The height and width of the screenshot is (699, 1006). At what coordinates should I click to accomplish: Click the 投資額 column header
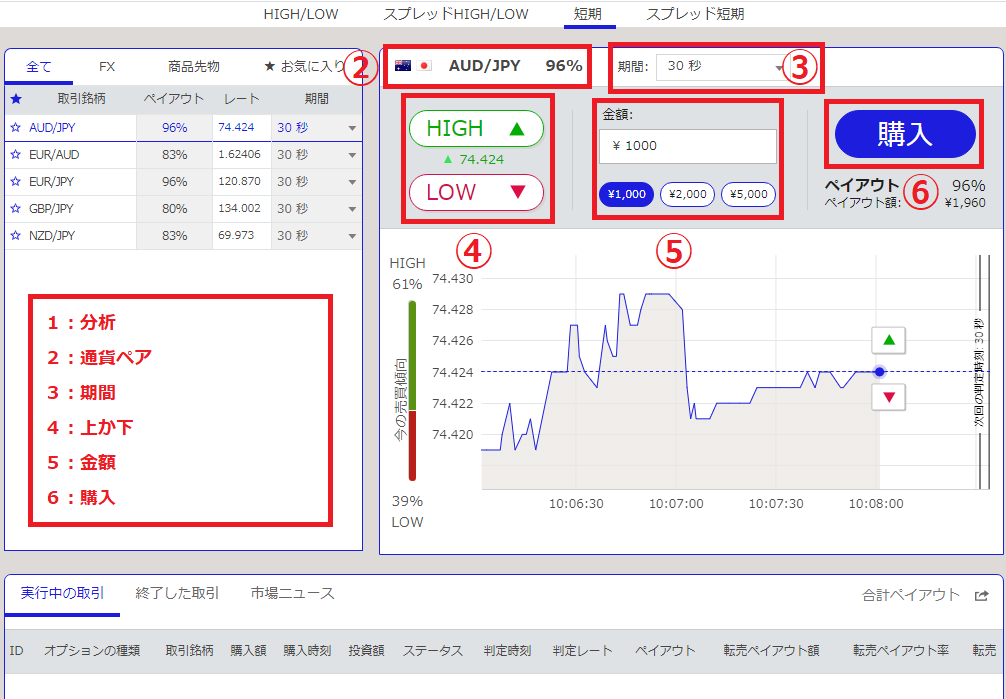click(x=366, y=651)
